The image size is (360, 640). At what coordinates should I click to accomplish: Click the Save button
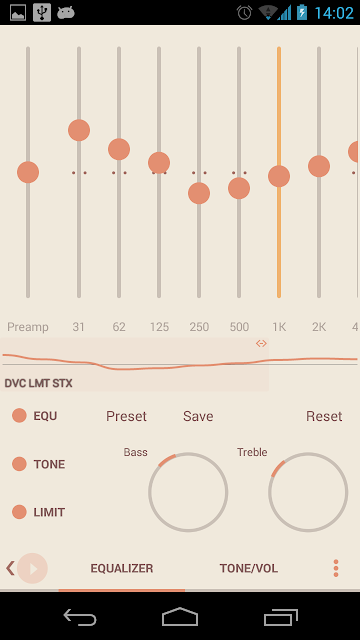(198, 416)
